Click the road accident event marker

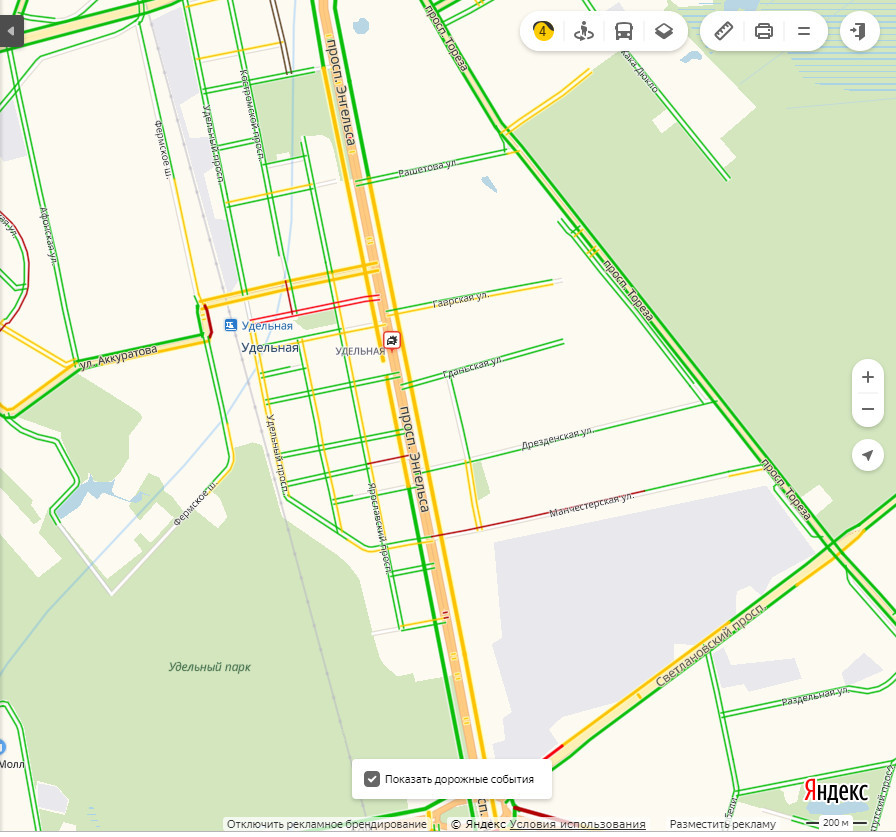click(x=392, y=341)
